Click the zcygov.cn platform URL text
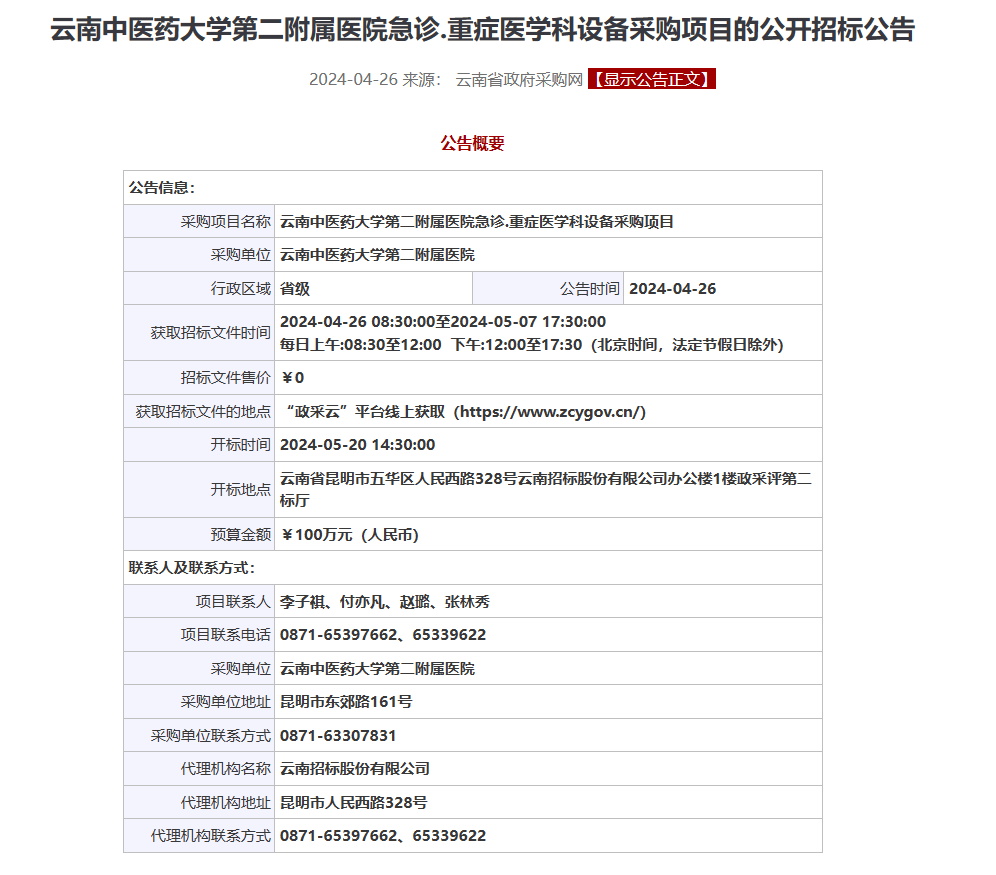Viewport: 996px width, 875px height. [551, 412]
